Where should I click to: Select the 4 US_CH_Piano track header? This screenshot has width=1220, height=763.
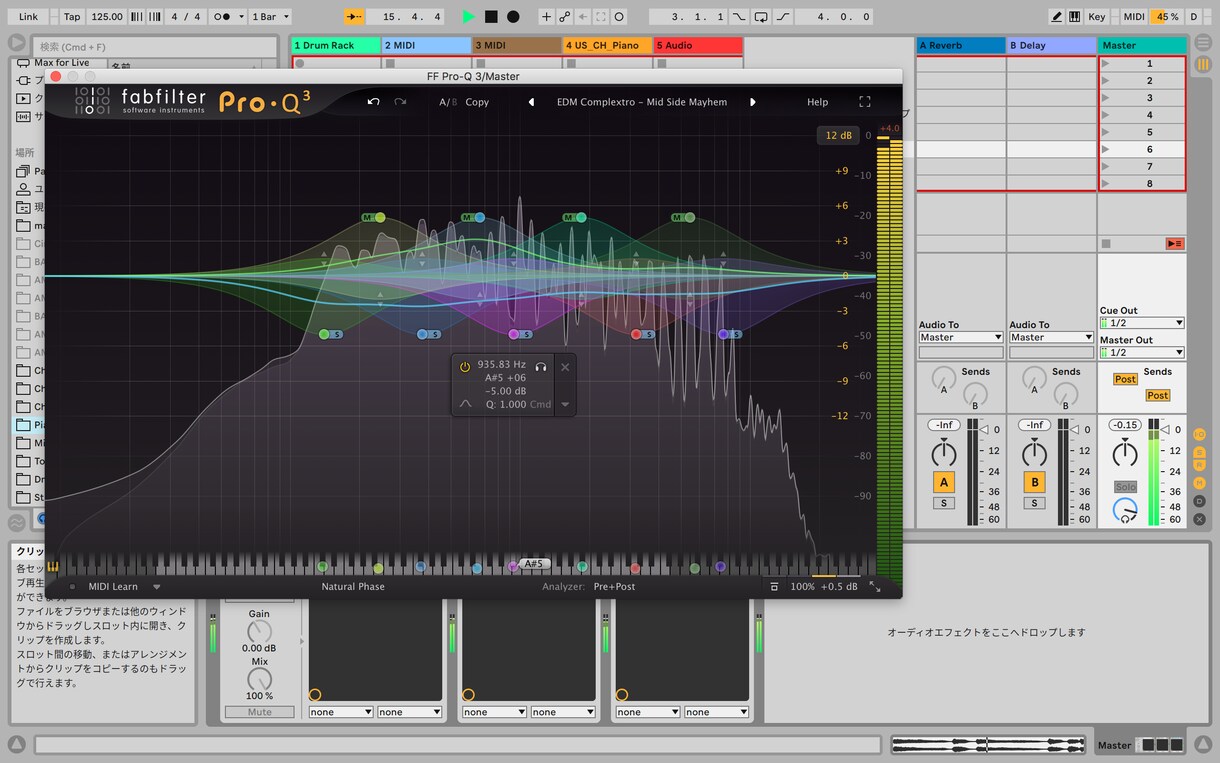pos(607,45)
